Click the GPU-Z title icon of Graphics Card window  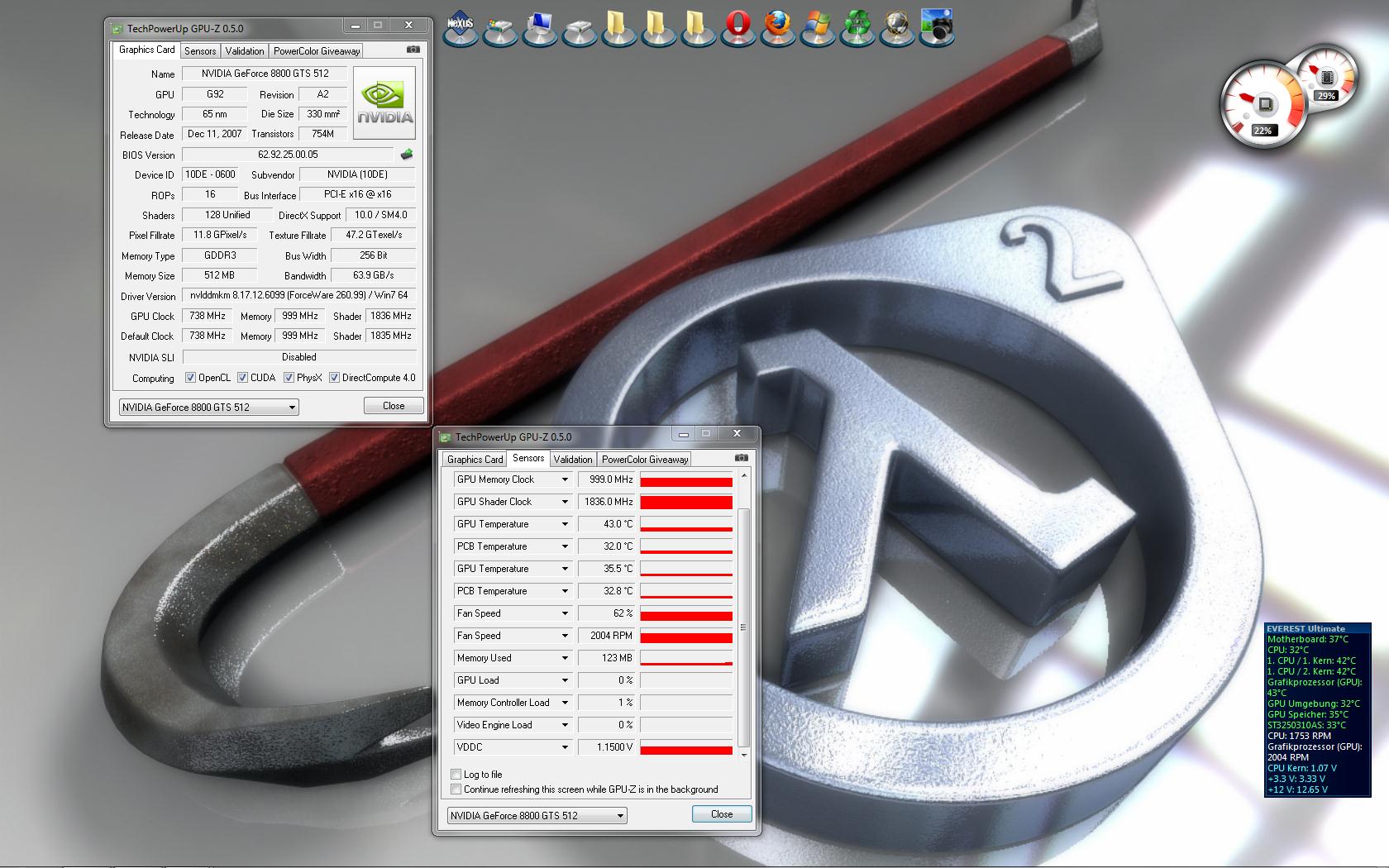pyautogui.click(x=117, y=28)
